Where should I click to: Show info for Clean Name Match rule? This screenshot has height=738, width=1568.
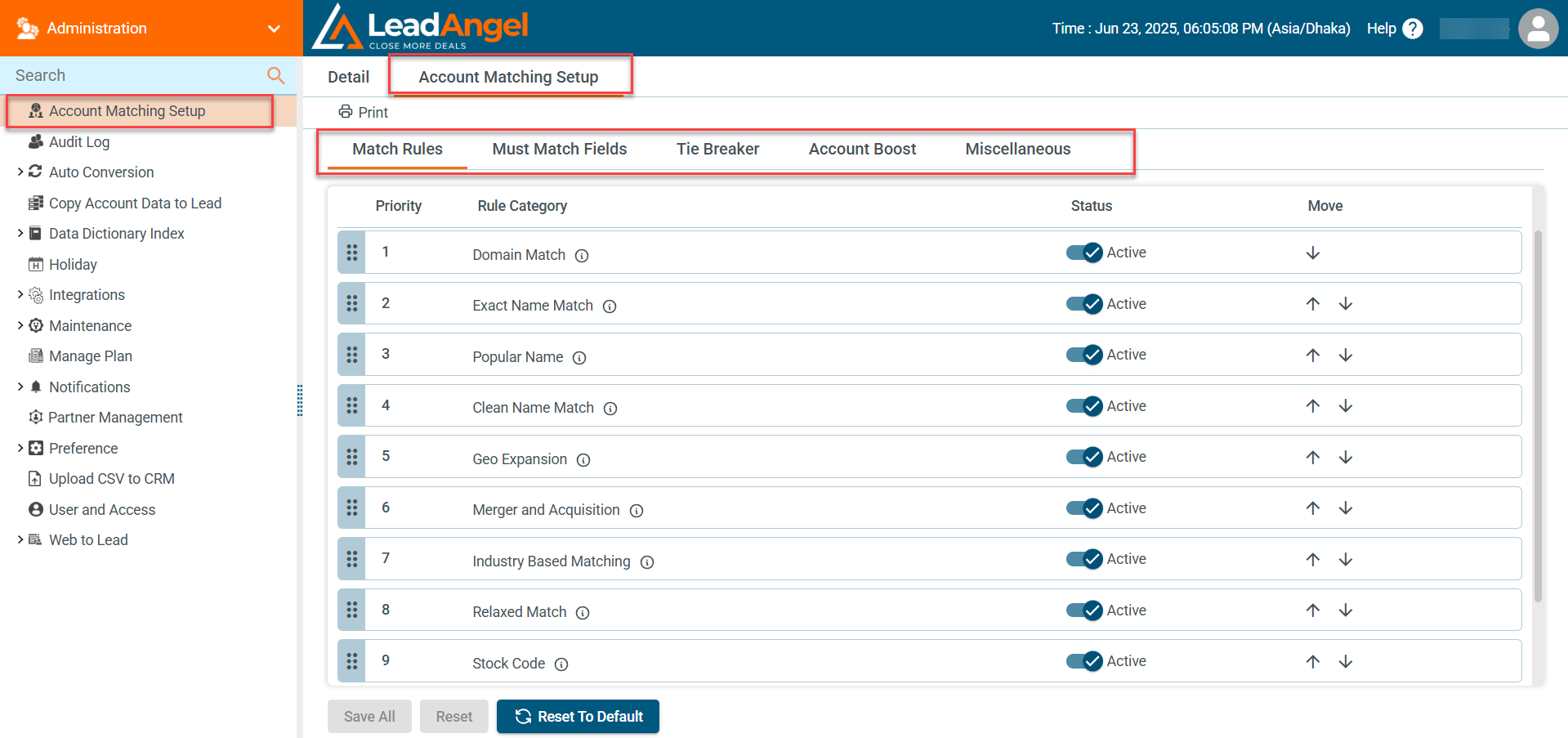click(610, 409)
